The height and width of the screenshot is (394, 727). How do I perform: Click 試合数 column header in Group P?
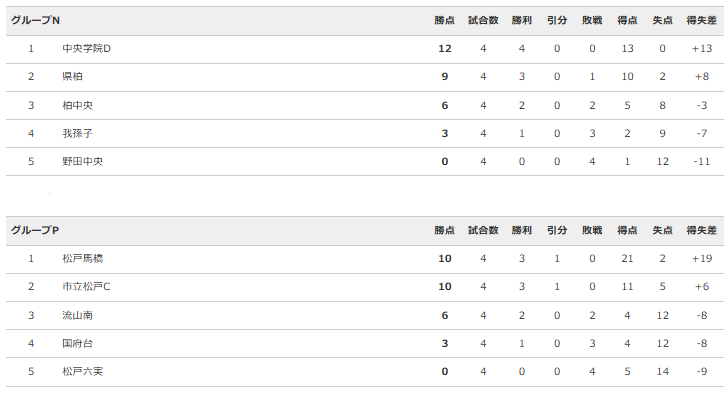[x=483, y=230]
